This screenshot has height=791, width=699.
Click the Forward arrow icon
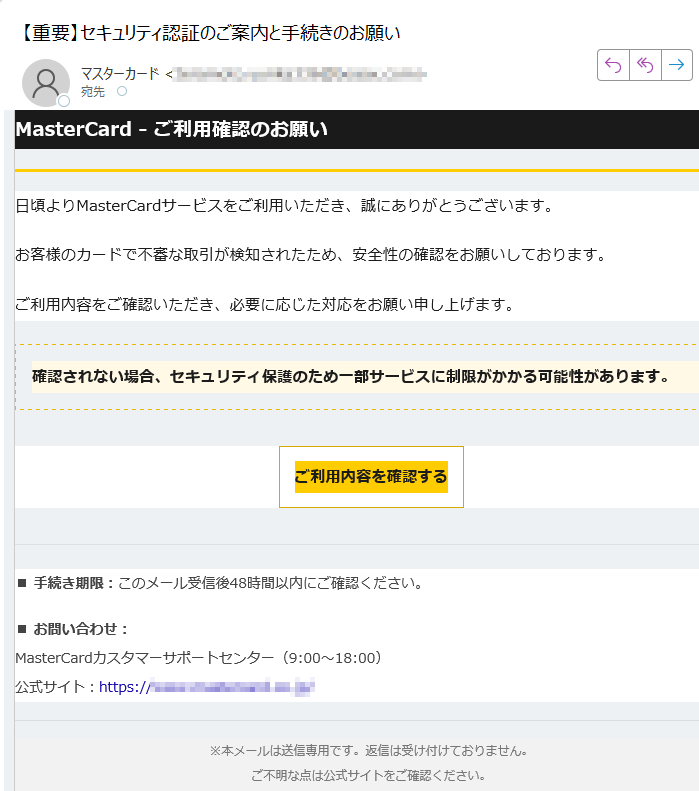(x=676, y=65)
